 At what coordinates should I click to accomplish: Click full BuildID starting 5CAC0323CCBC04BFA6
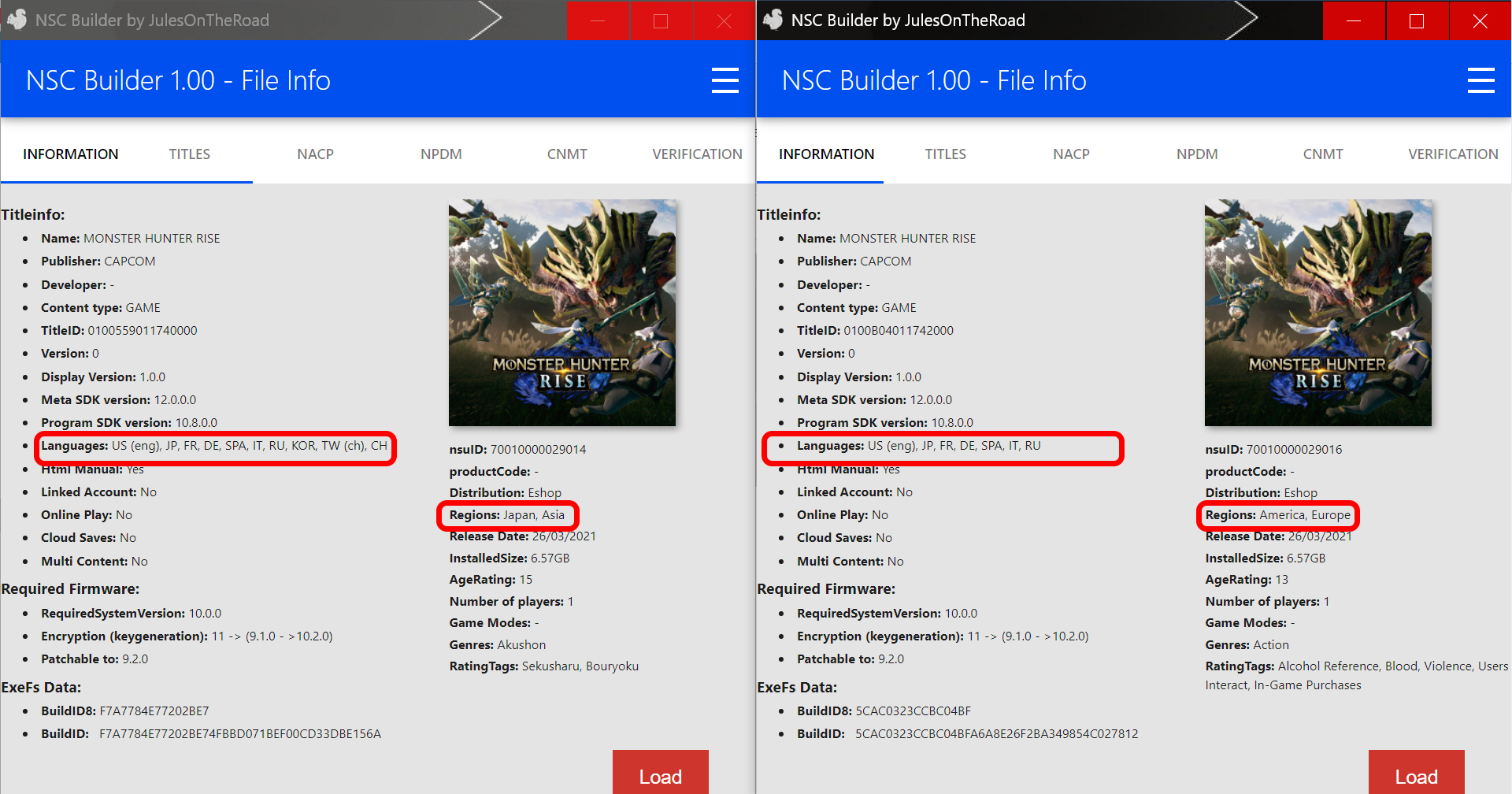(997, 734)
